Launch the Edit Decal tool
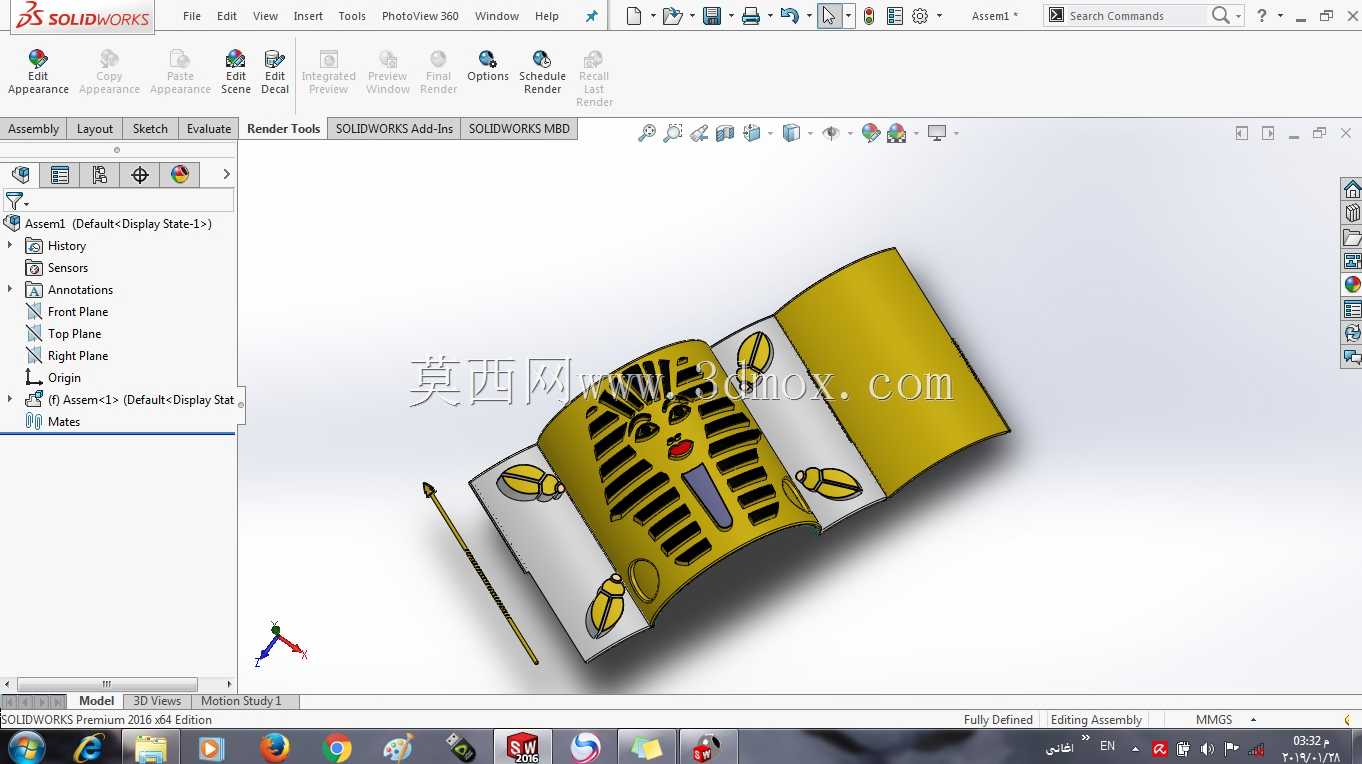The image size is (1362, 764). coord(275,72)
